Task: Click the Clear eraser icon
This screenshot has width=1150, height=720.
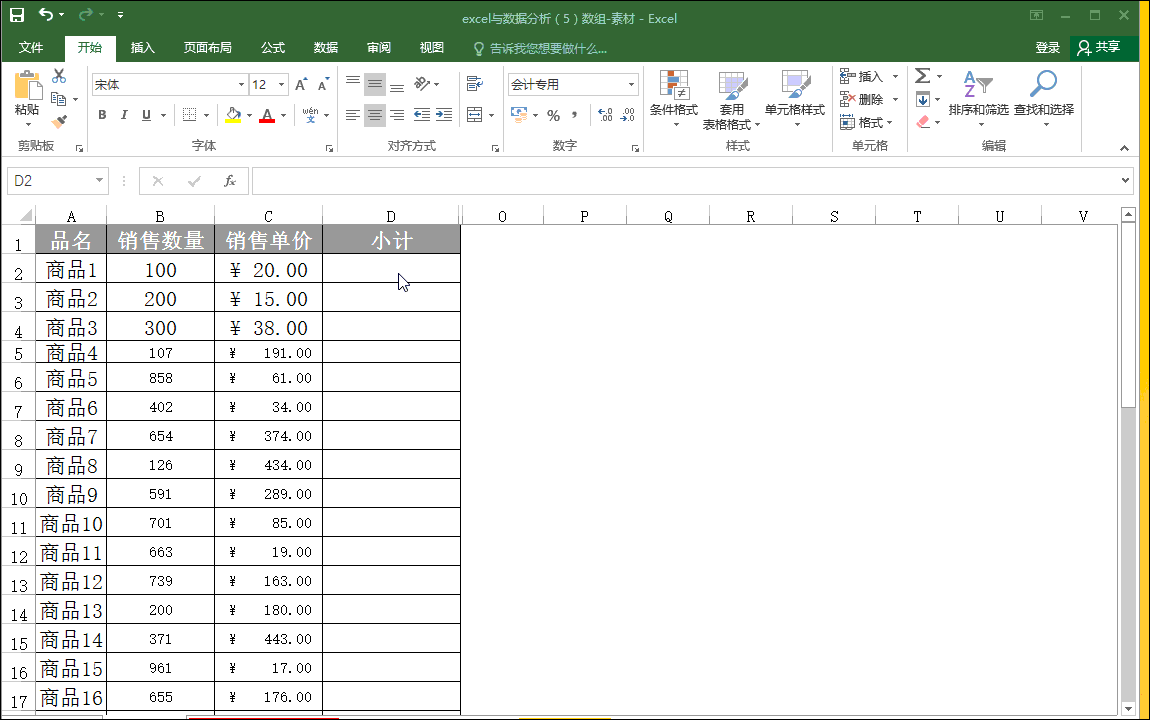Action: coord(923,122)
